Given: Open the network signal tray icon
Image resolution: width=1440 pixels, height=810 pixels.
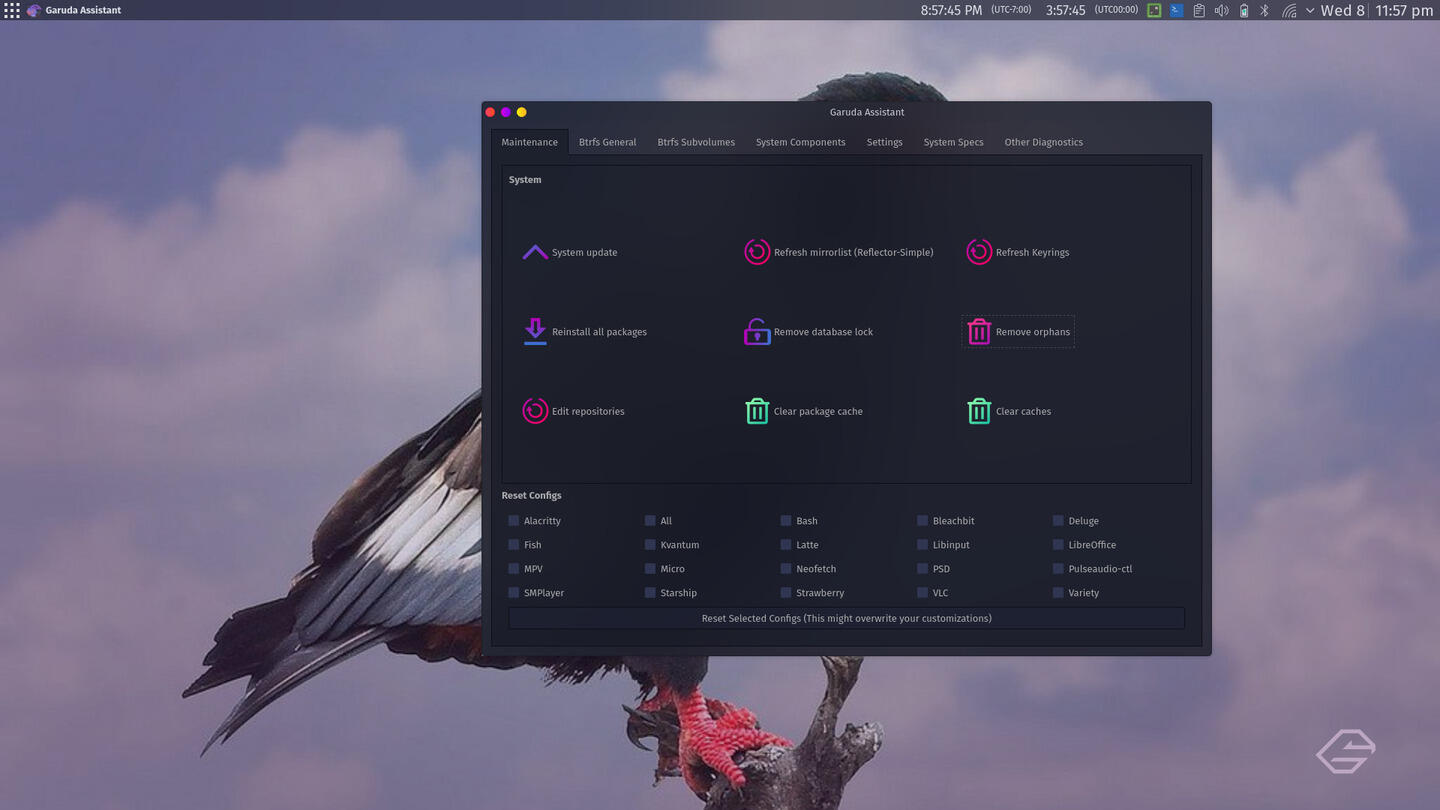Looking at the screenshot, I should (x=1289, y=10).
